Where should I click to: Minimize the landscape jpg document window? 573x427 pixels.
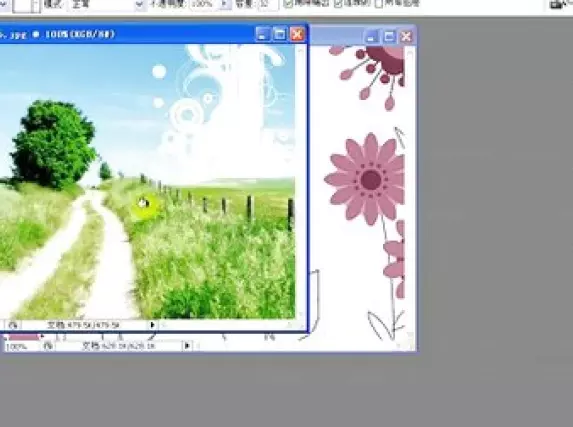pyautogui.click(x=262, y=35)
